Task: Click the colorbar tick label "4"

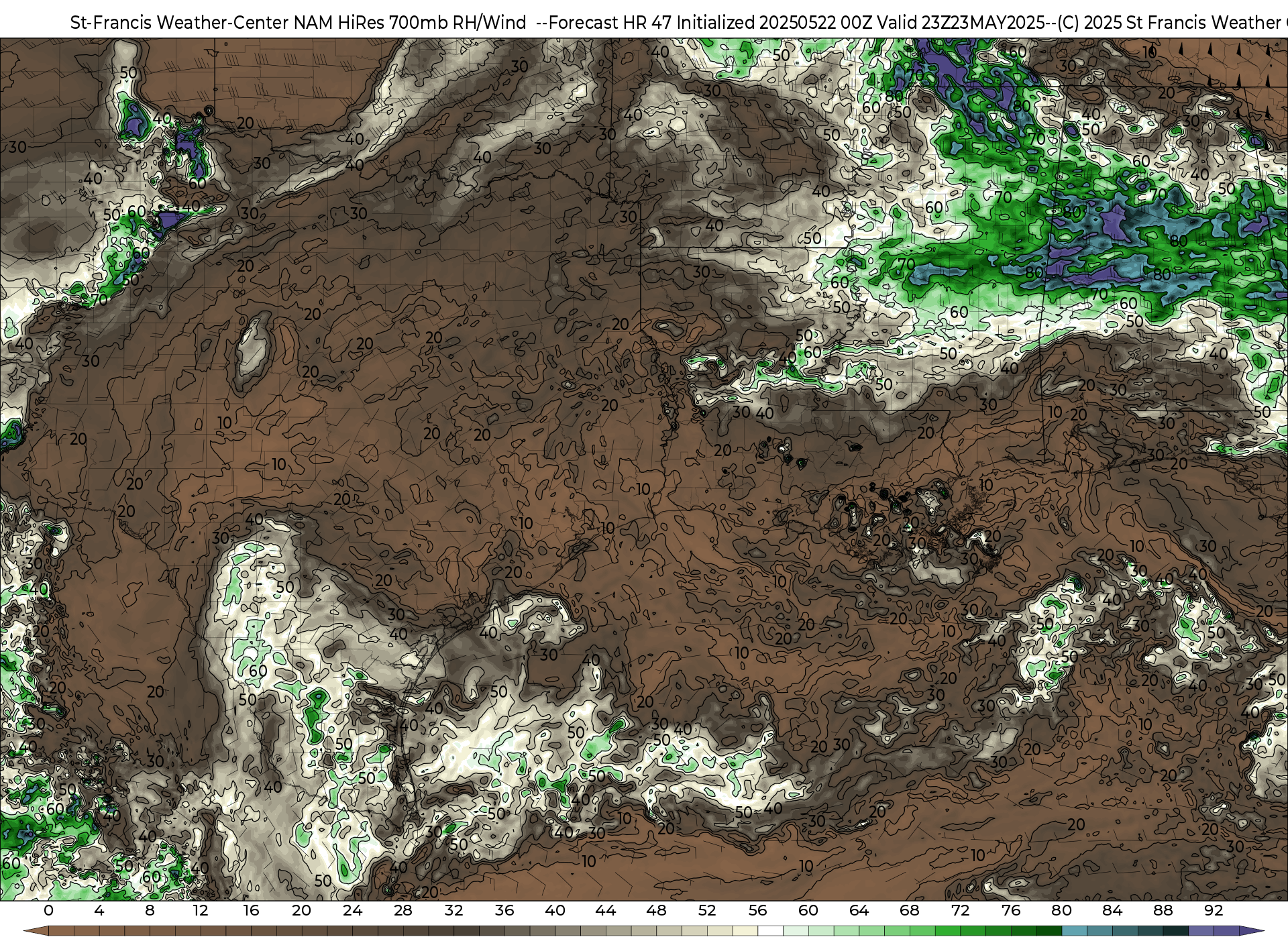Action: click(99, 910)
